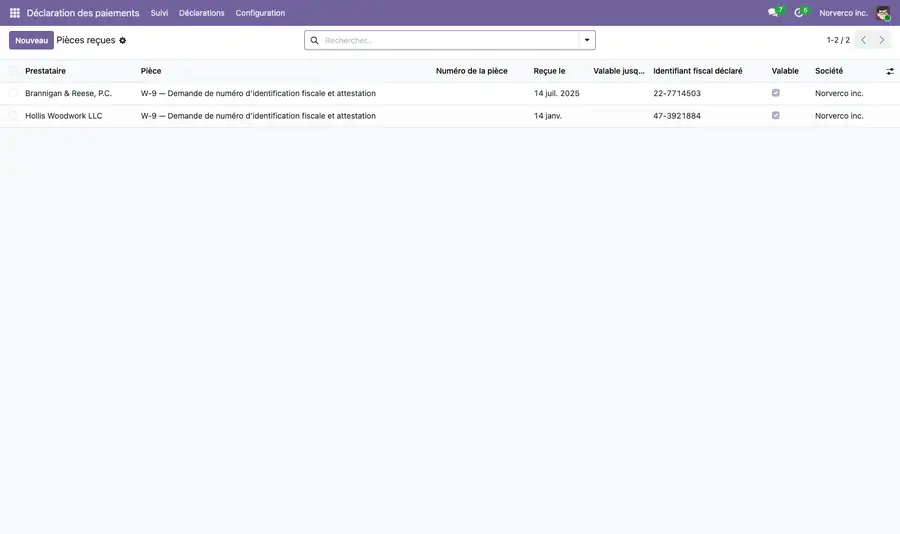Click Norverco inc. in Brannigan row
The height and width of the screenshot is (534, 900).
pos(839,93)
